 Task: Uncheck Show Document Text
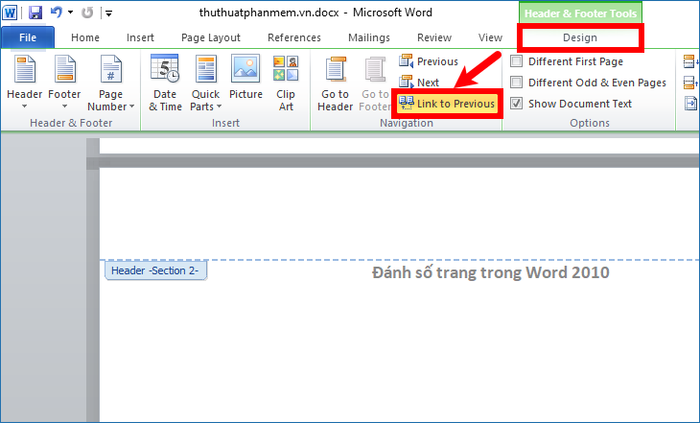(x=517, y=104)
